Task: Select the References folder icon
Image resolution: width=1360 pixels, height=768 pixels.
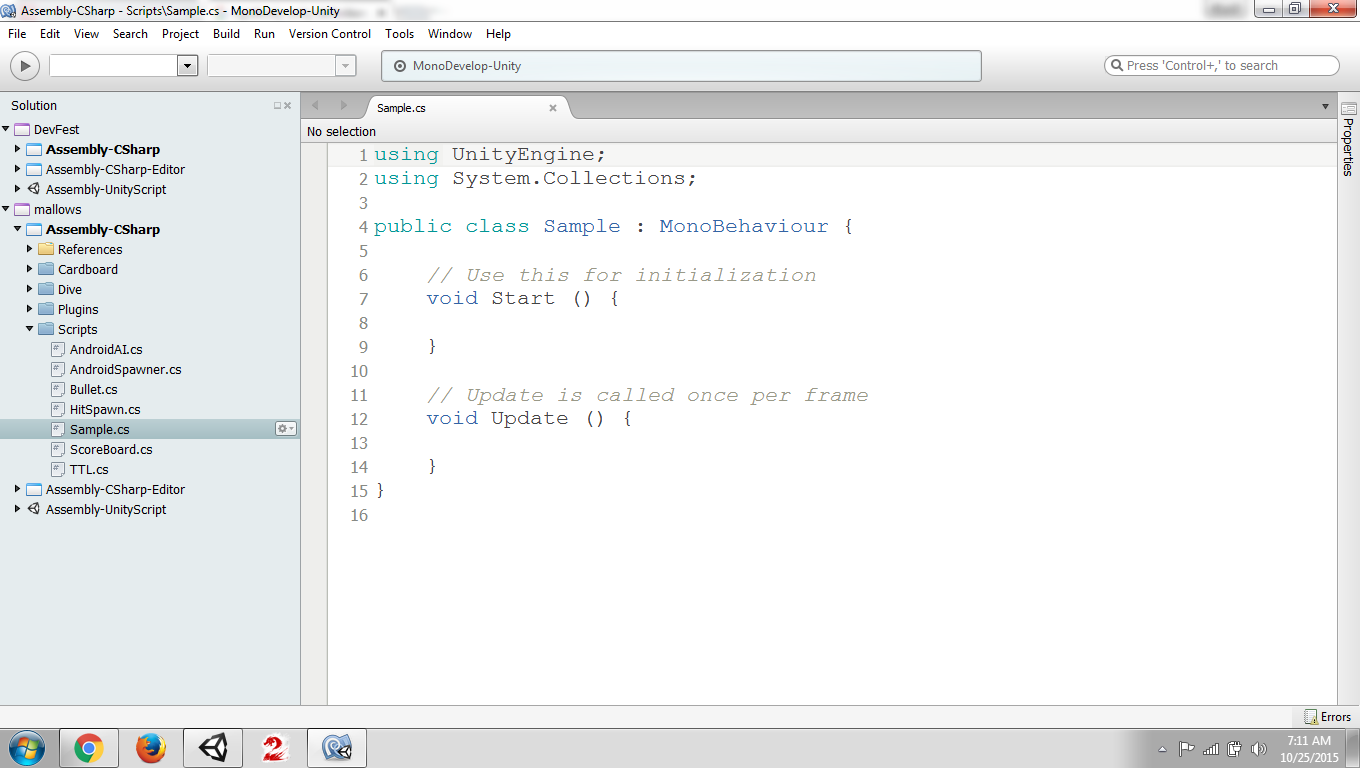Action: pyautogui.click(x=46, y=249)
